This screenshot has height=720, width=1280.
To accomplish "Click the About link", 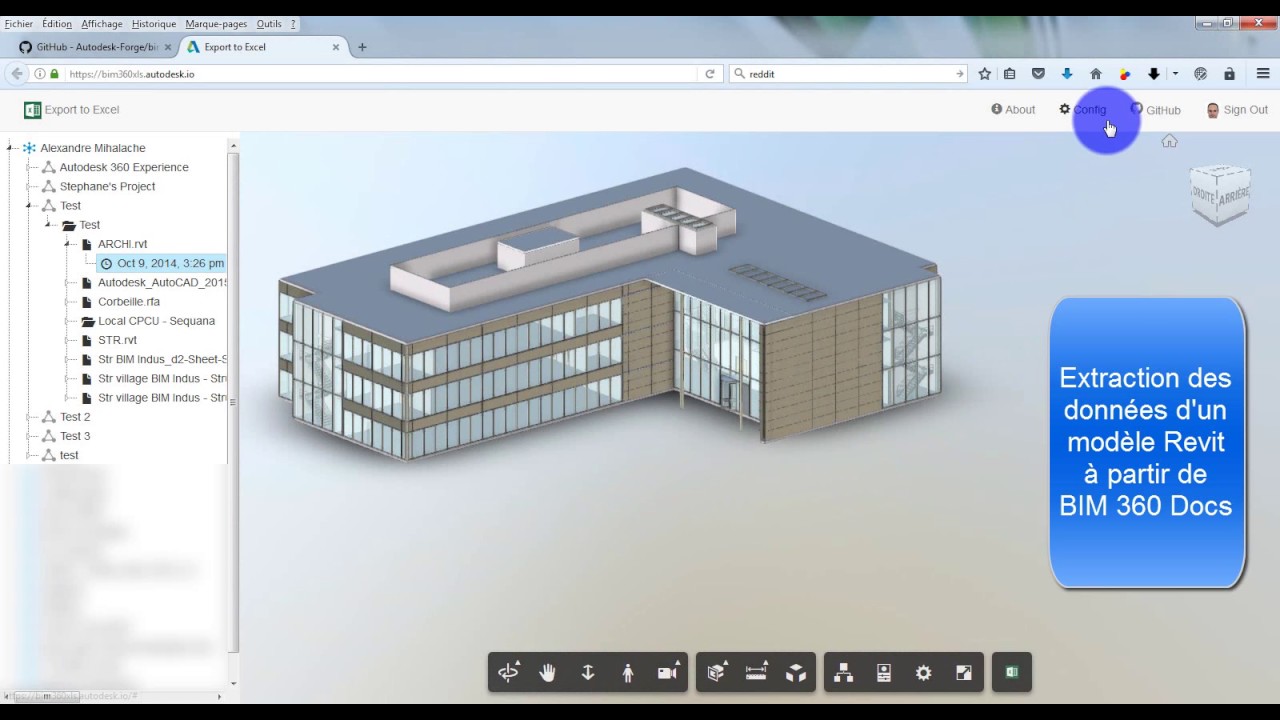I will coord(1013,110).
